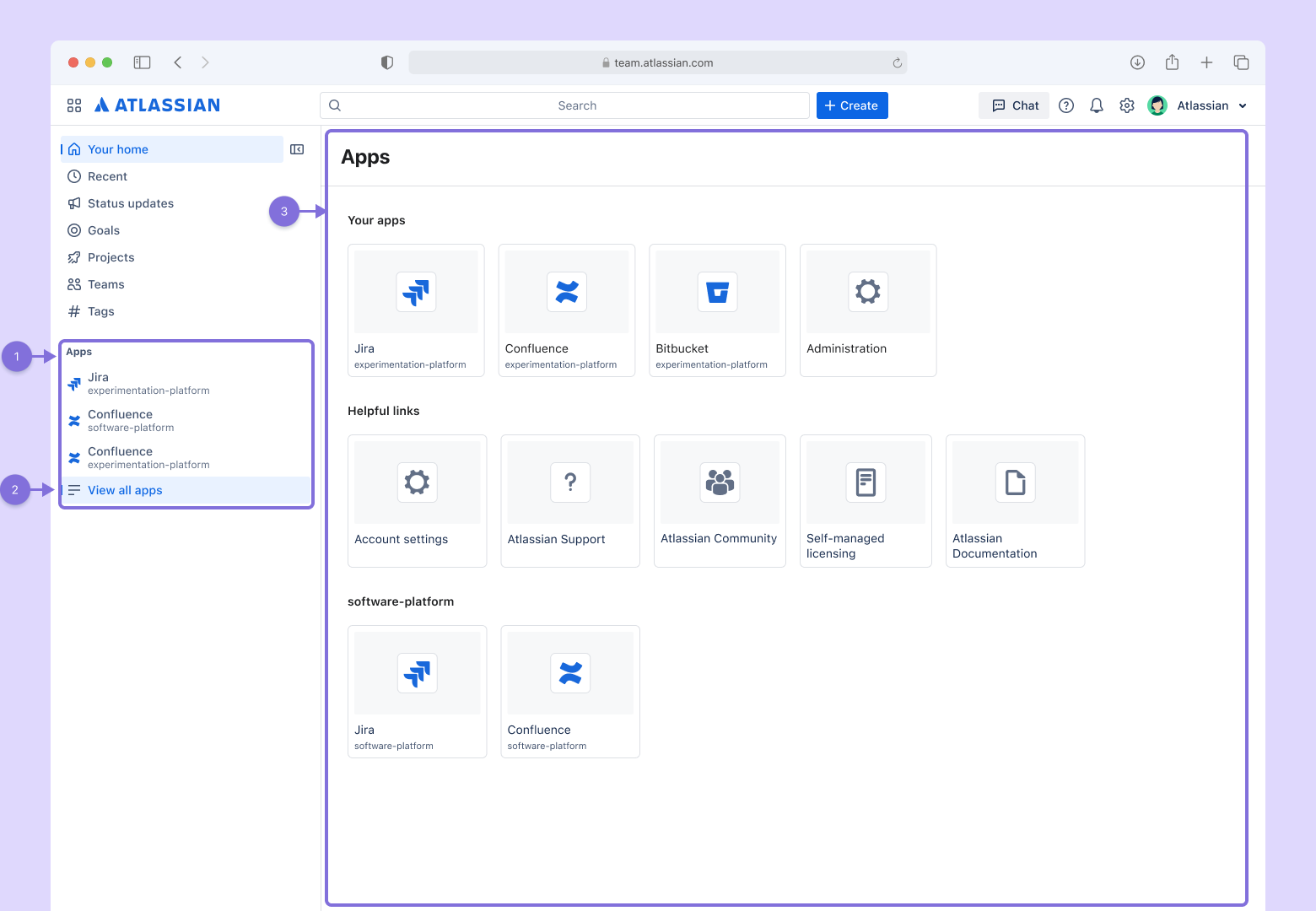Click the Atlassian logo
Image resolution: width=1316 pixels, height=911 pixels.
tap(157, 105)
